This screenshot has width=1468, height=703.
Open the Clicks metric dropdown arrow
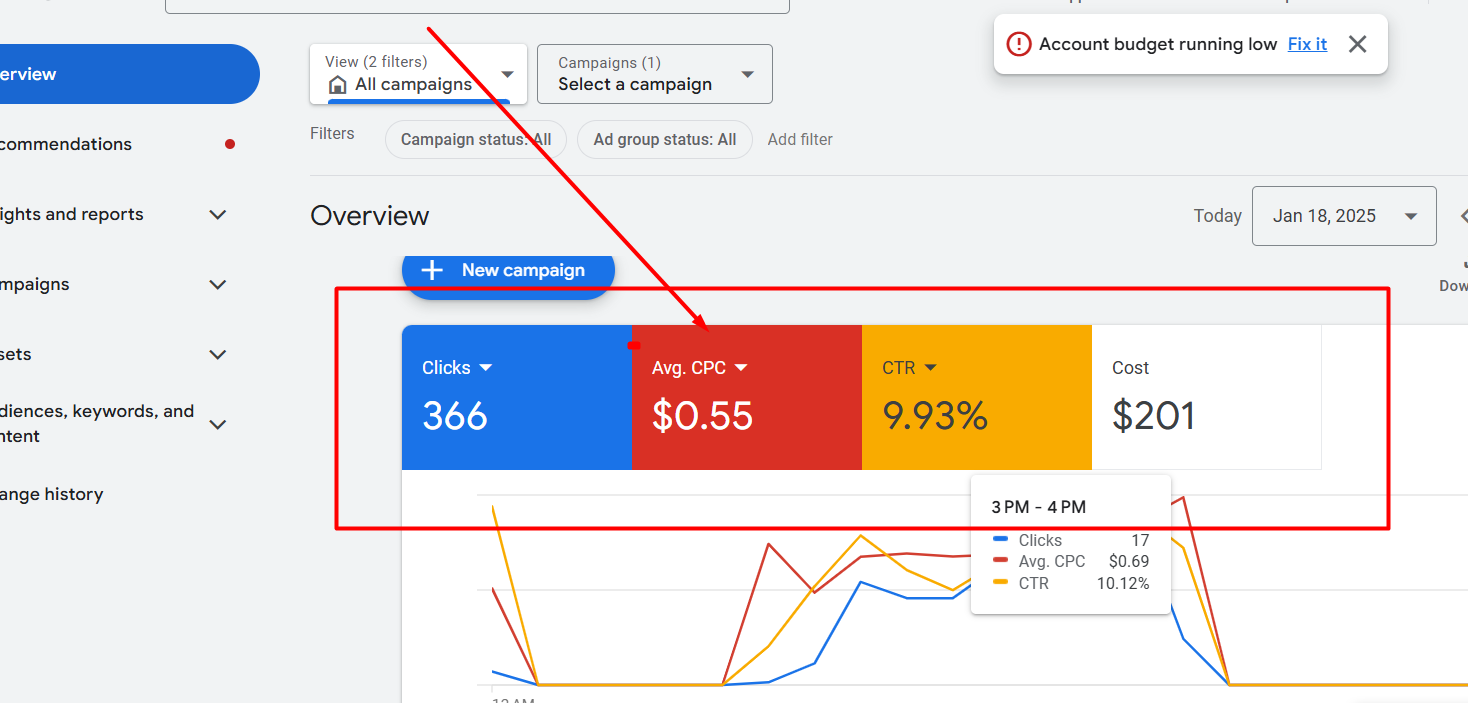pyautogui.click(x=486, y=368)
